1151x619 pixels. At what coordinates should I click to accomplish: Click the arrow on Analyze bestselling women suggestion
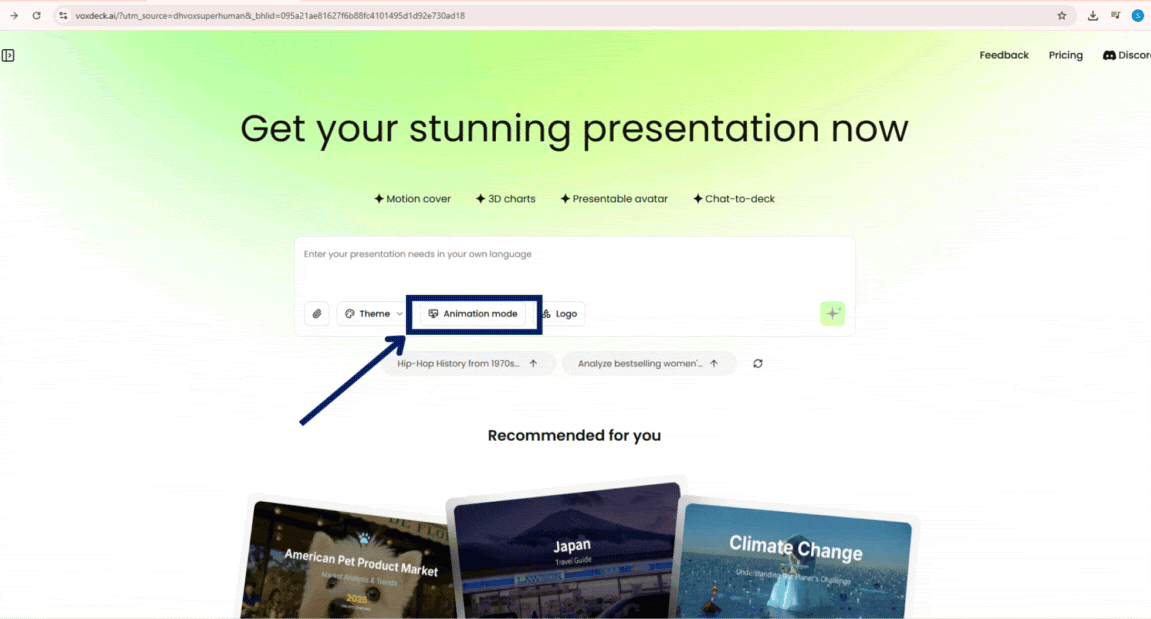[x=714, y=363]
